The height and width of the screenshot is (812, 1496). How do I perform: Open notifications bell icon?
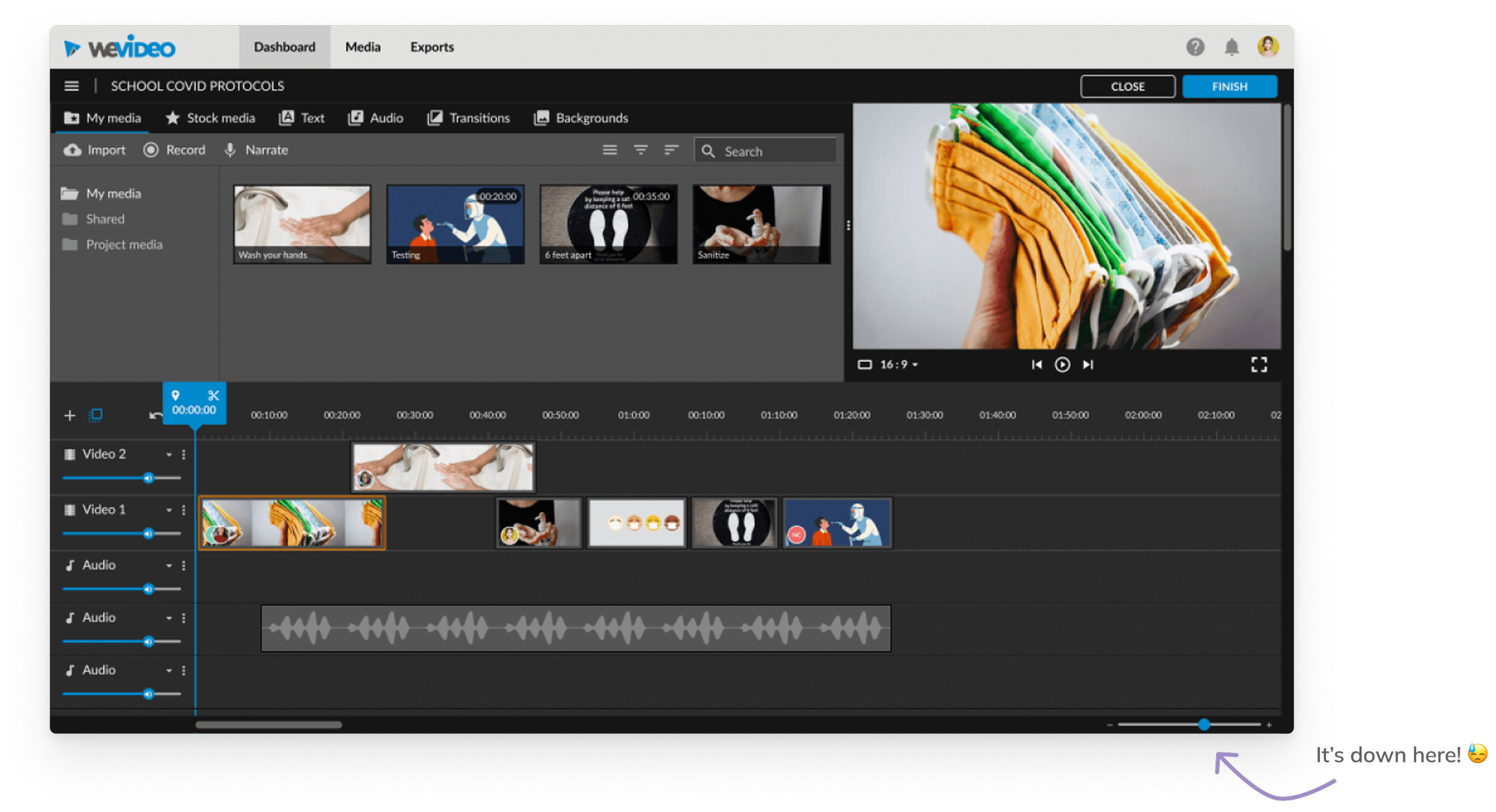click(x=1232, y=47)
